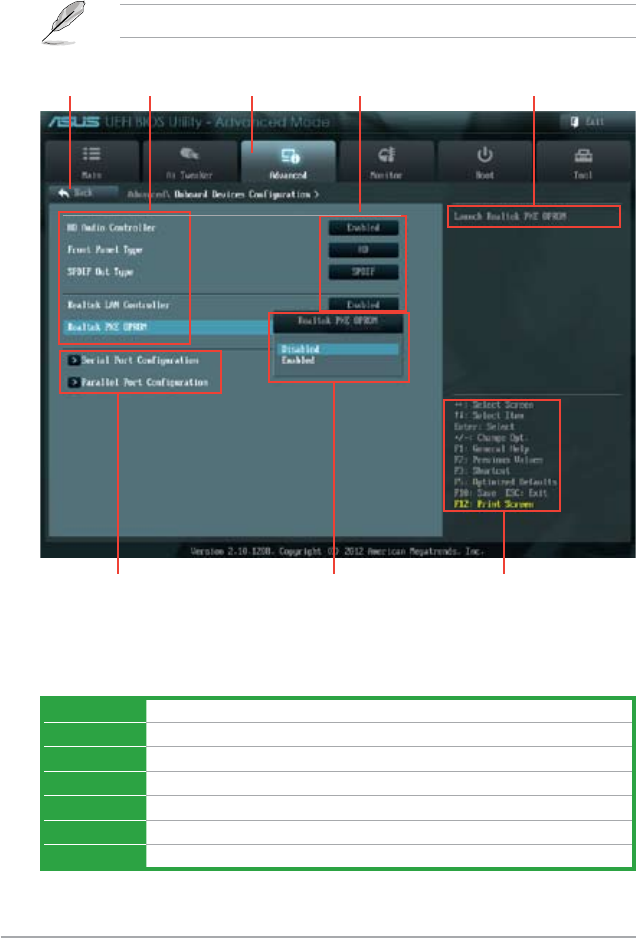Open HD Audio Controller Enabled dropdown
Viewport: 636px width, 938px height.
click(x=364, y=228)
